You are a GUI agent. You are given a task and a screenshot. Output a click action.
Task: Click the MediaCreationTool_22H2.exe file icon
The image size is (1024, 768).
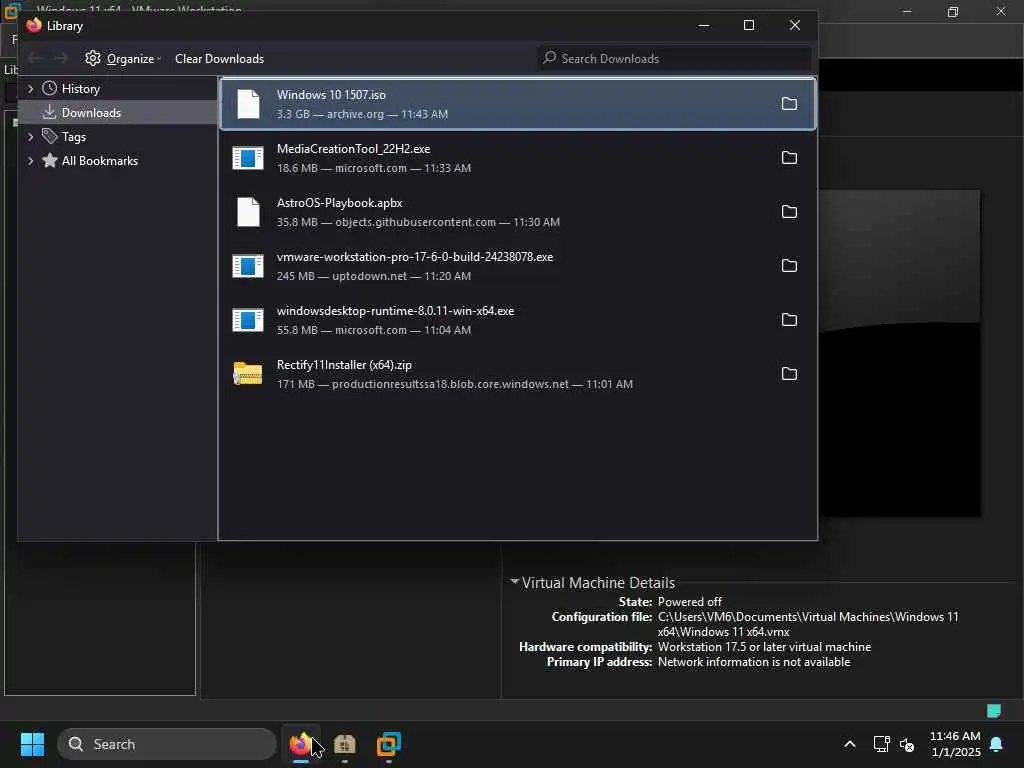tap(248, 158)
